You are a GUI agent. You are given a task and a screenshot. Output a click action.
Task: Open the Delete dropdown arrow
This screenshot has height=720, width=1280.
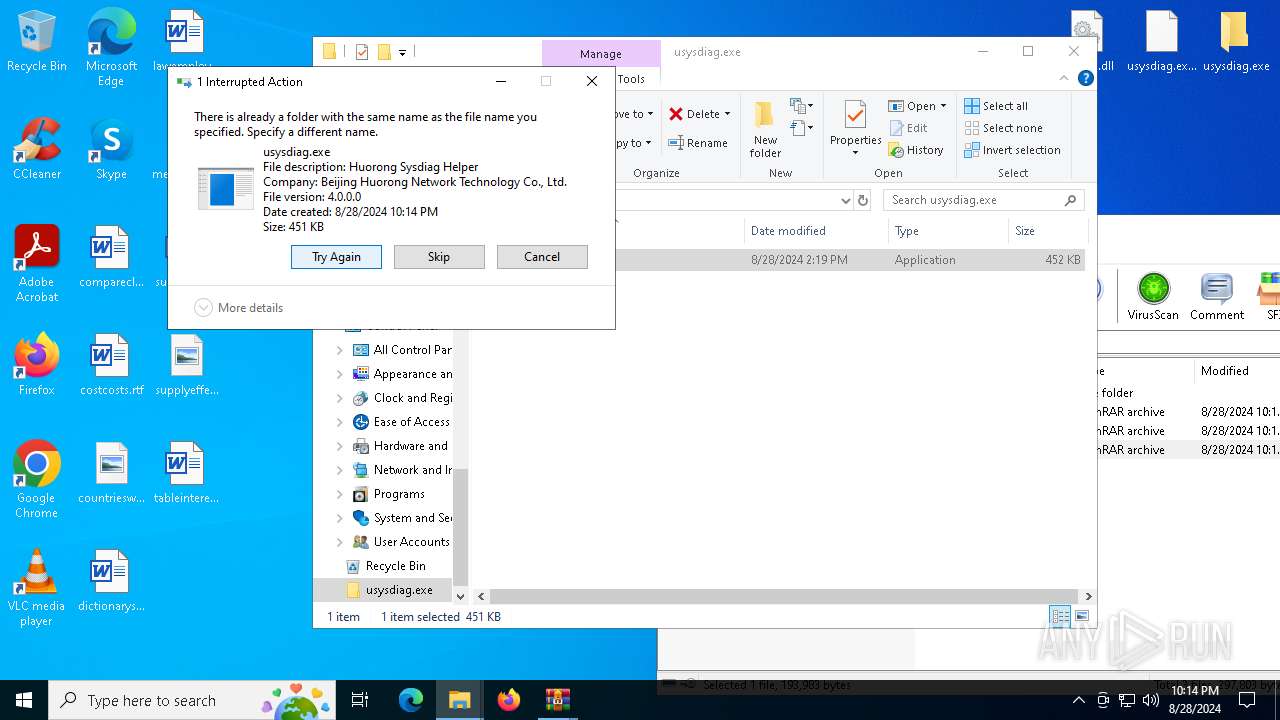727,114
